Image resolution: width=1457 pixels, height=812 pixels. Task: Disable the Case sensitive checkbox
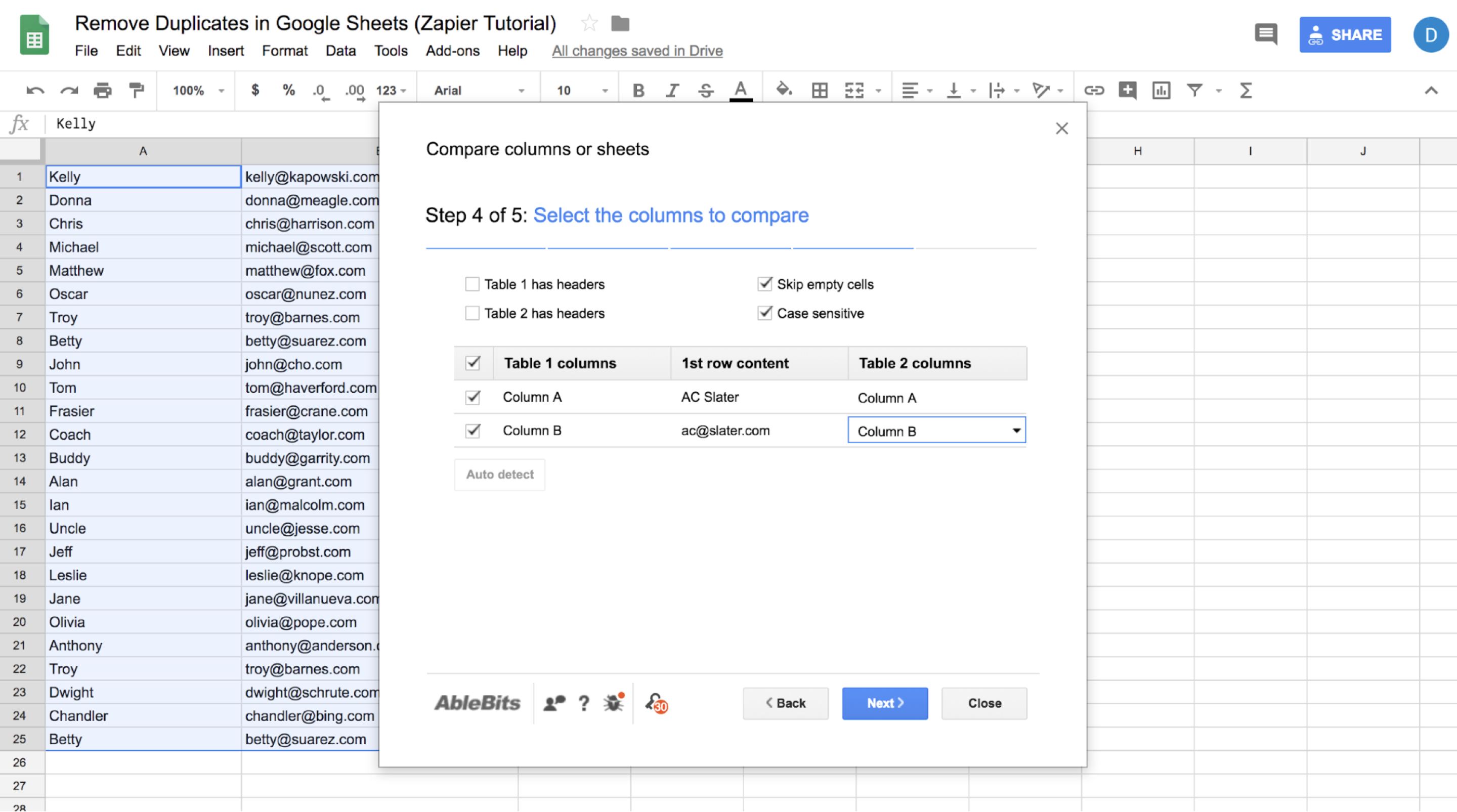[x=765, y=313]
